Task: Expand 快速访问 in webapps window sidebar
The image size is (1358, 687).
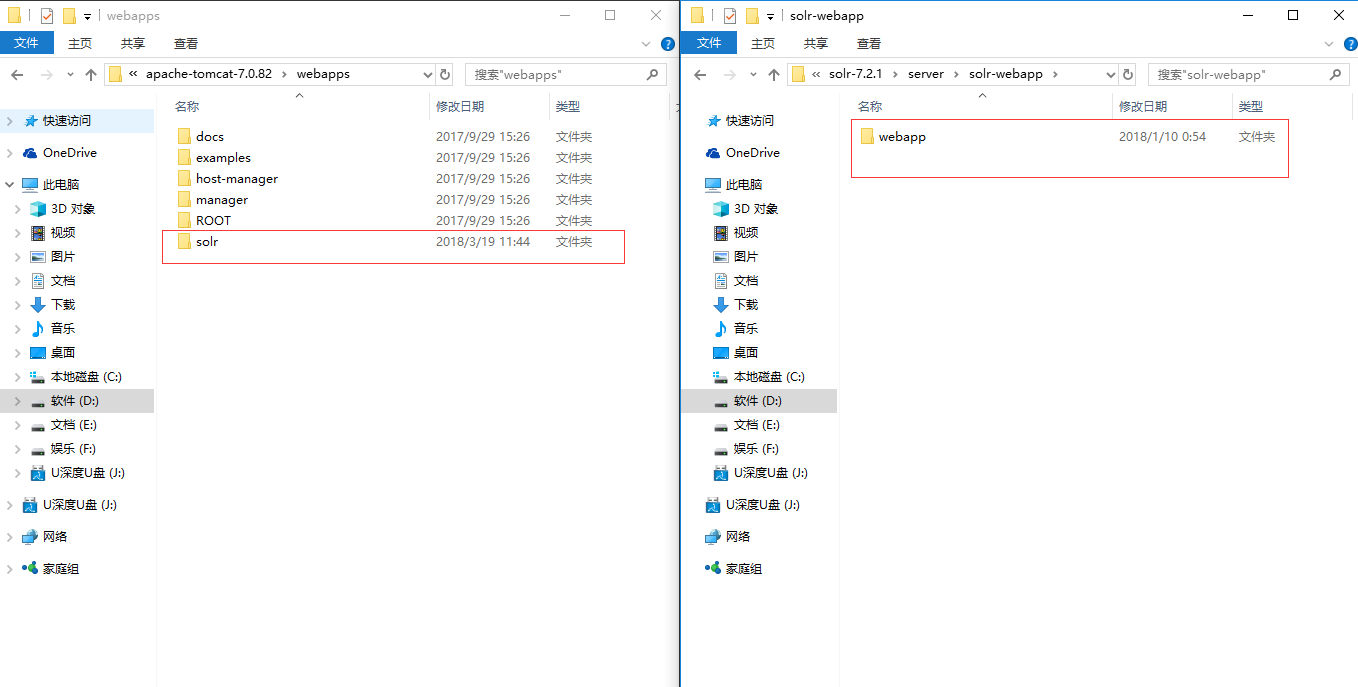Action: pyautogui.click(x=9, y=121)
